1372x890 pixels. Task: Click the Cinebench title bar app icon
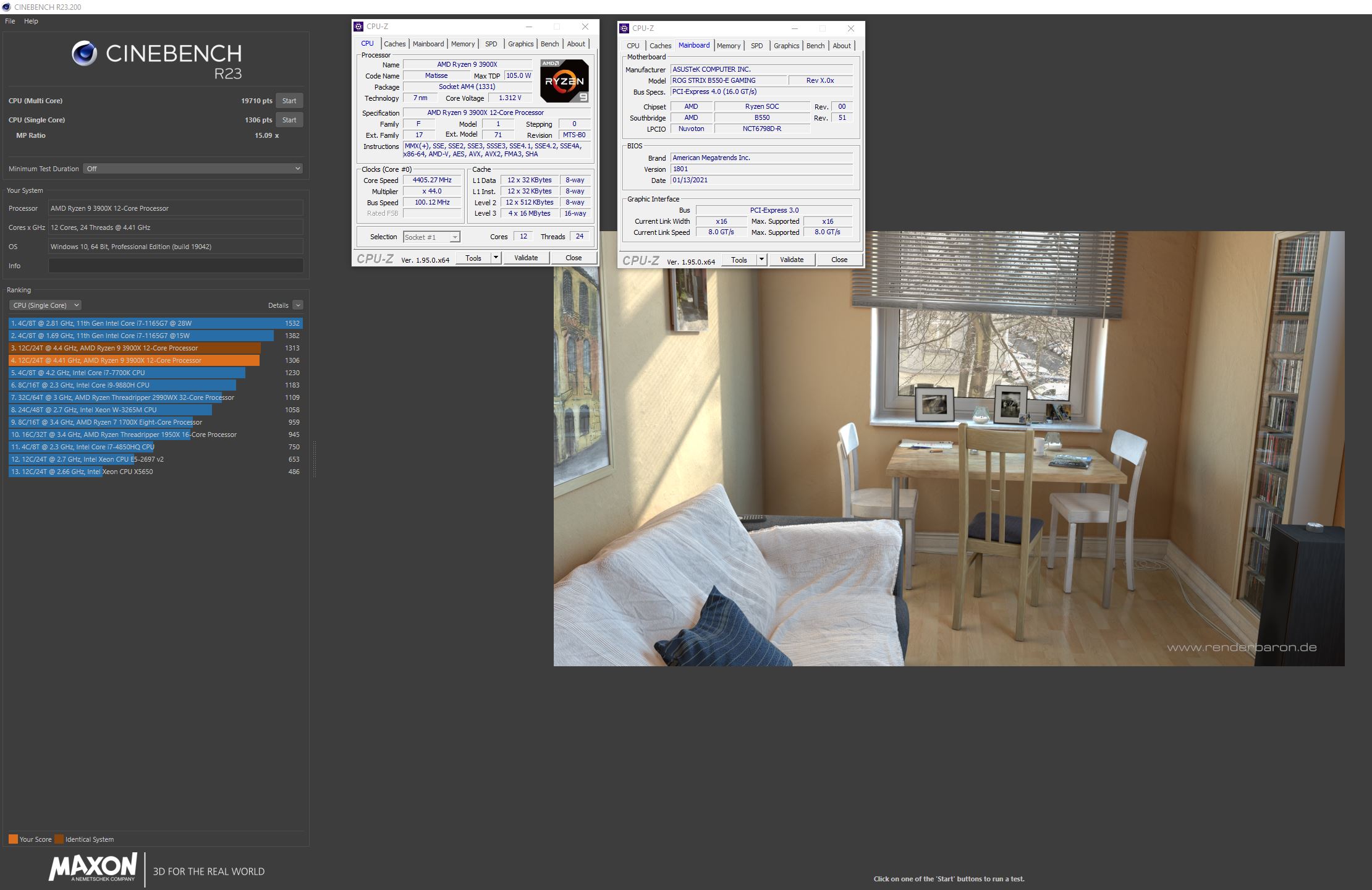pos(6,7)
